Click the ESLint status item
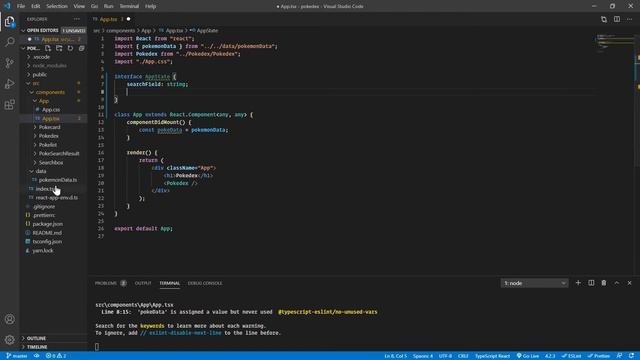Viewport: 640px width, 360px height. [x=571, y=356]
